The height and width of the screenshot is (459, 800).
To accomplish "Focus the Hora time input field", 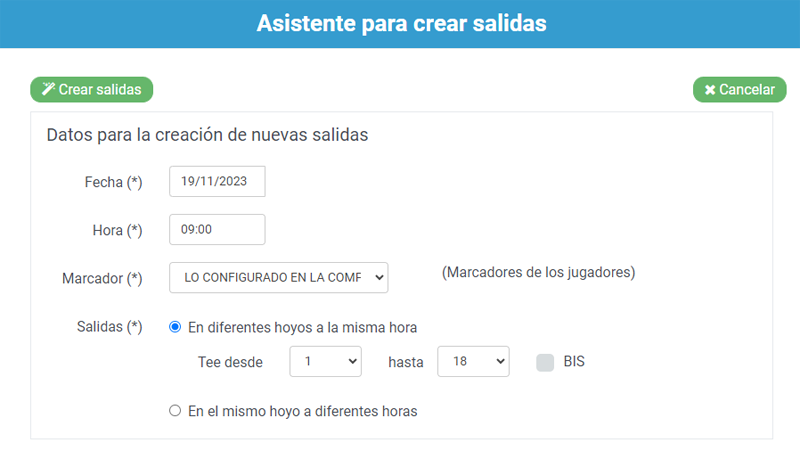I will (x=217, y=230).
